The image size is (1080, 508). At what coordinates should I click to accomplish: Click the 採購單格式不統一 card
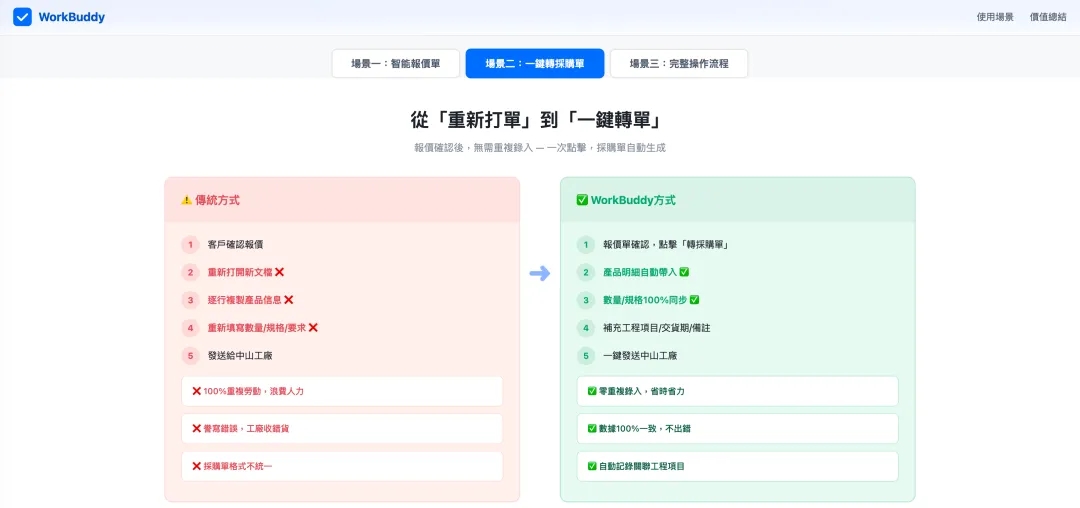(x=342, y=466)
